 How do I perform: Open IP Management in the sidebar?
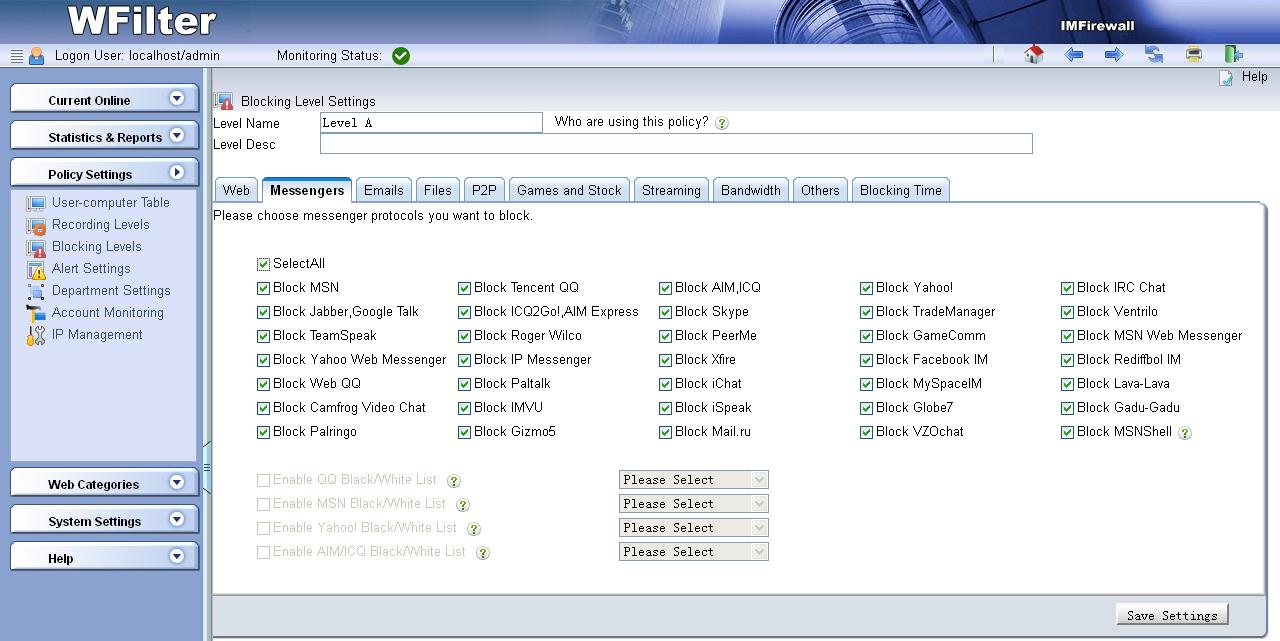pos(97,334)
